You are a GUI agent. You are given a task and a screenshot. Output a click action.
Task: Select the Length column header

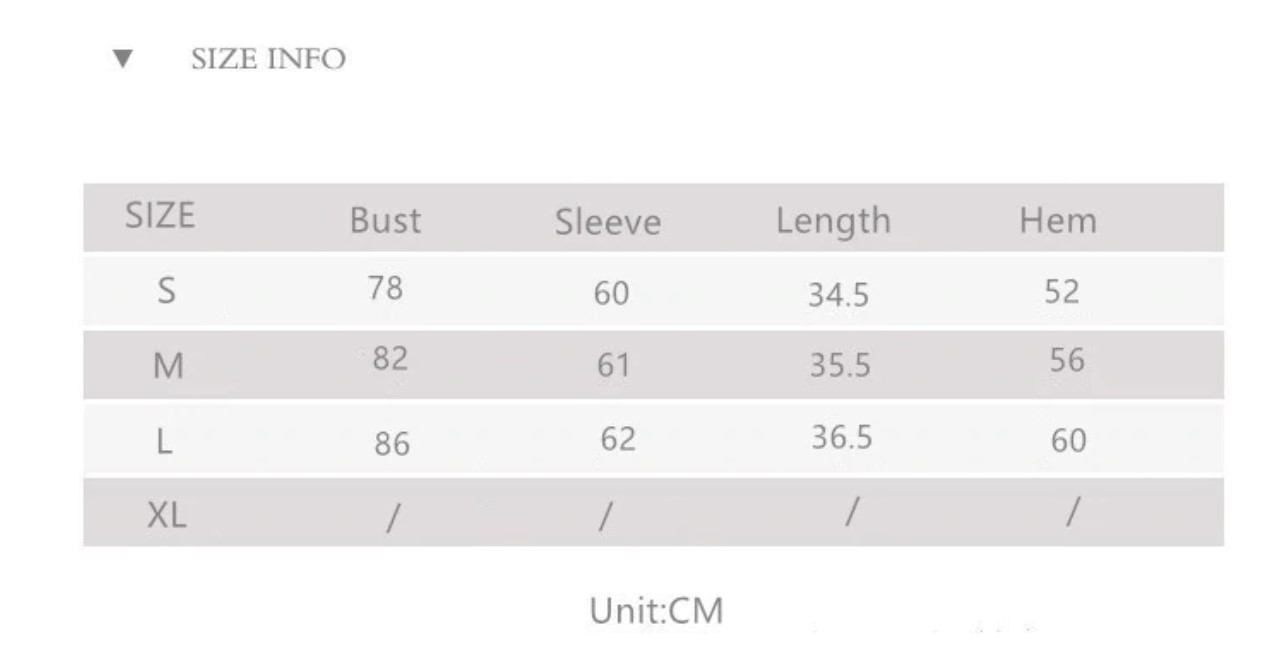(x=833, y=221)
